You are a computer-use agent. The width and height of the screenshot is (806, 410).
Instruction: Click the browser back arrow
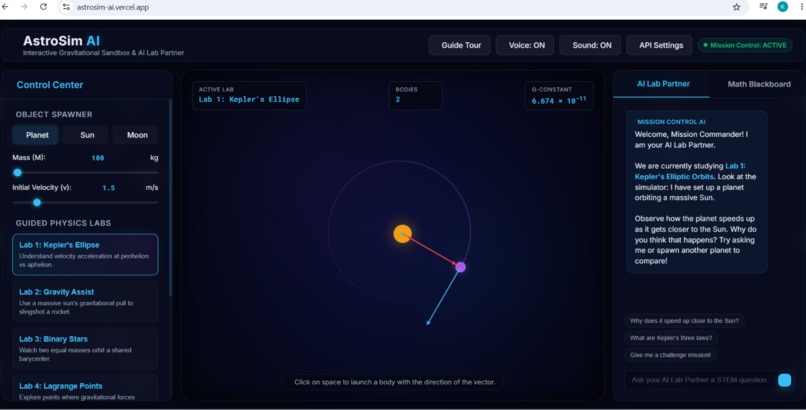pos(5,7)
